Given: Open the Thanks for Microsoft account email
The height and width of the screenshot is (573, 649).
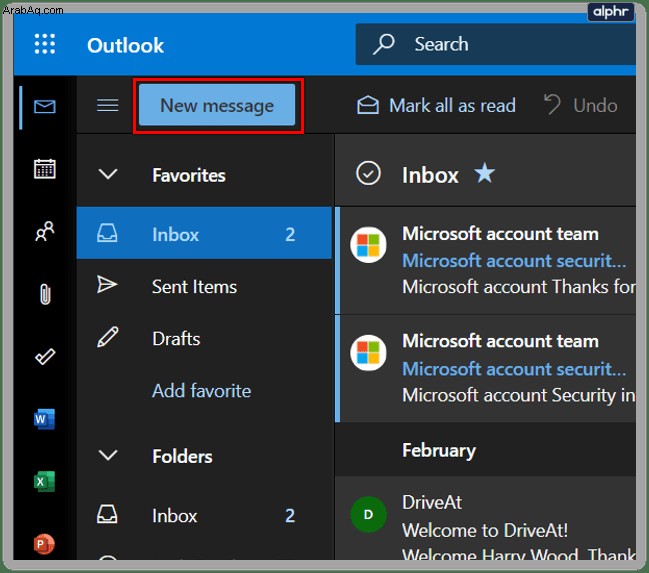Looking at the screenshot, I should click(x=487, y=260).
